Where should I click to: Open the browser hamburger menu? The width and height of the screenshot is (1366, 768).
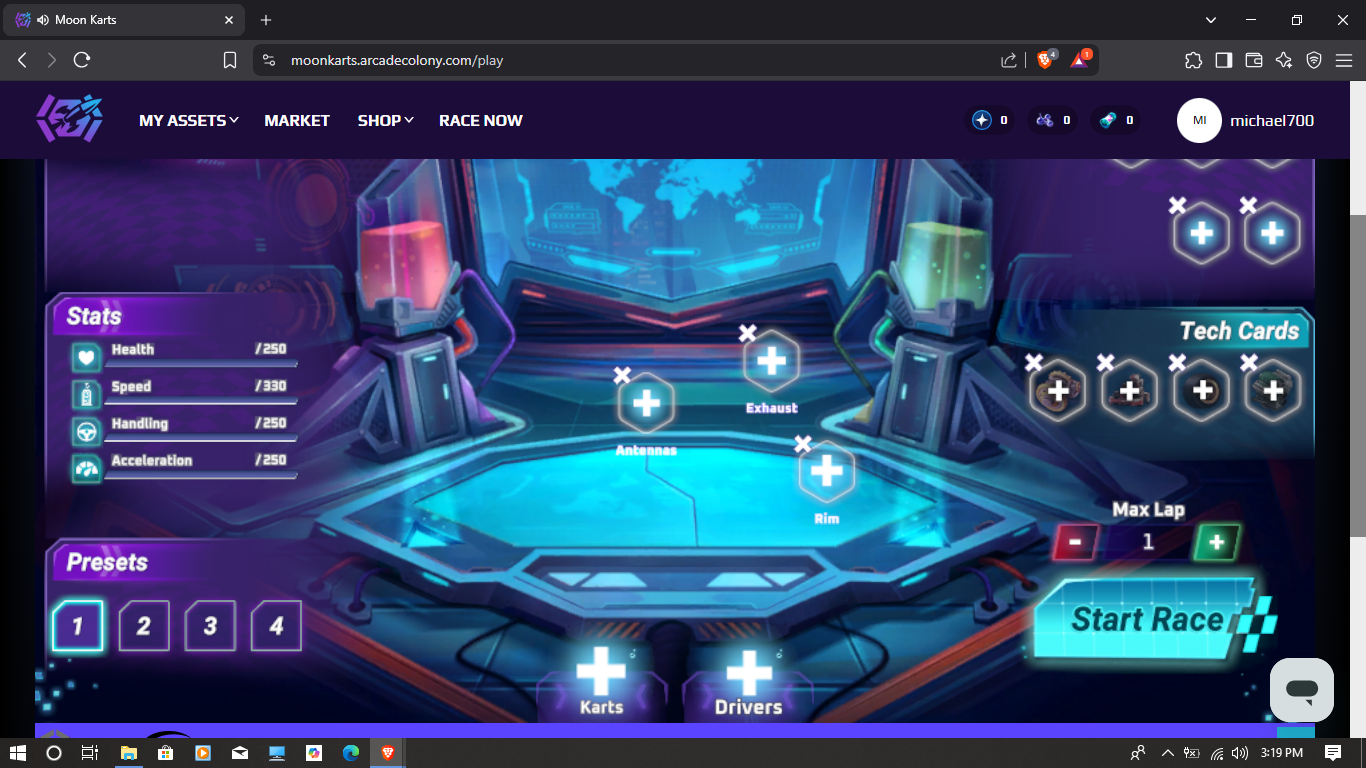tap(1344, 60)
